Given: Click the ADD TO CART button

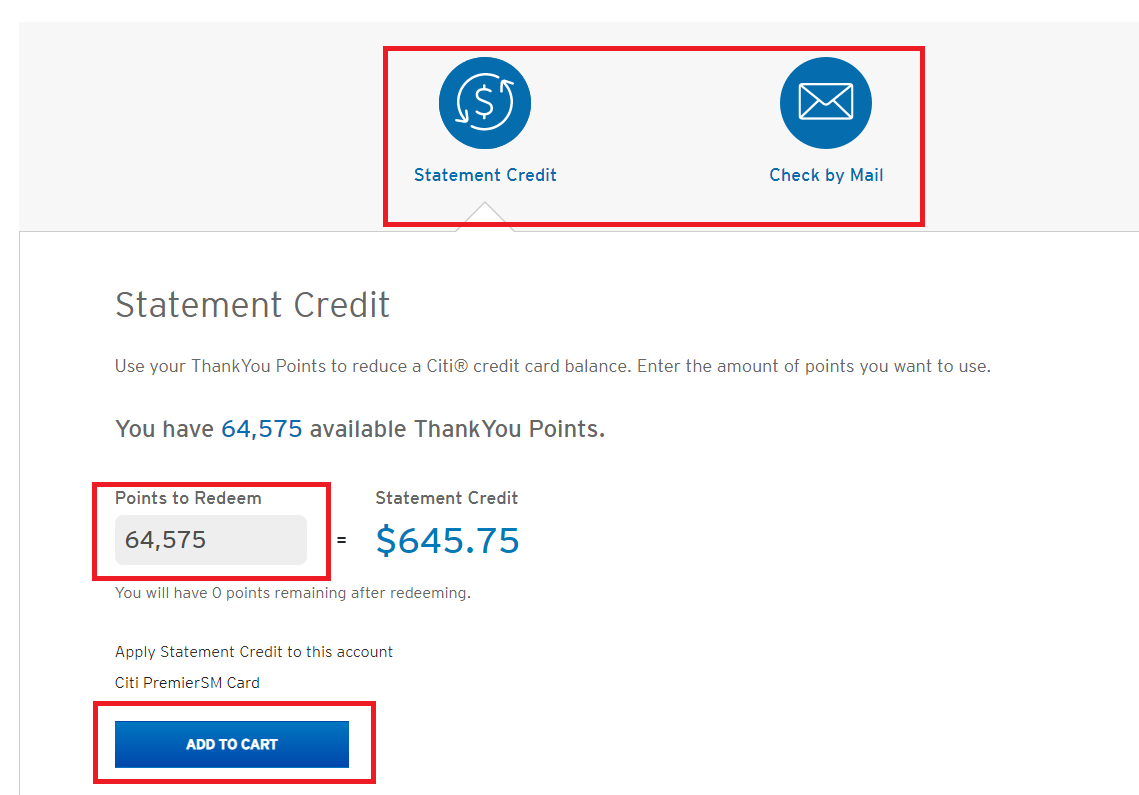Looking at the screenshot, I should 232,744.
